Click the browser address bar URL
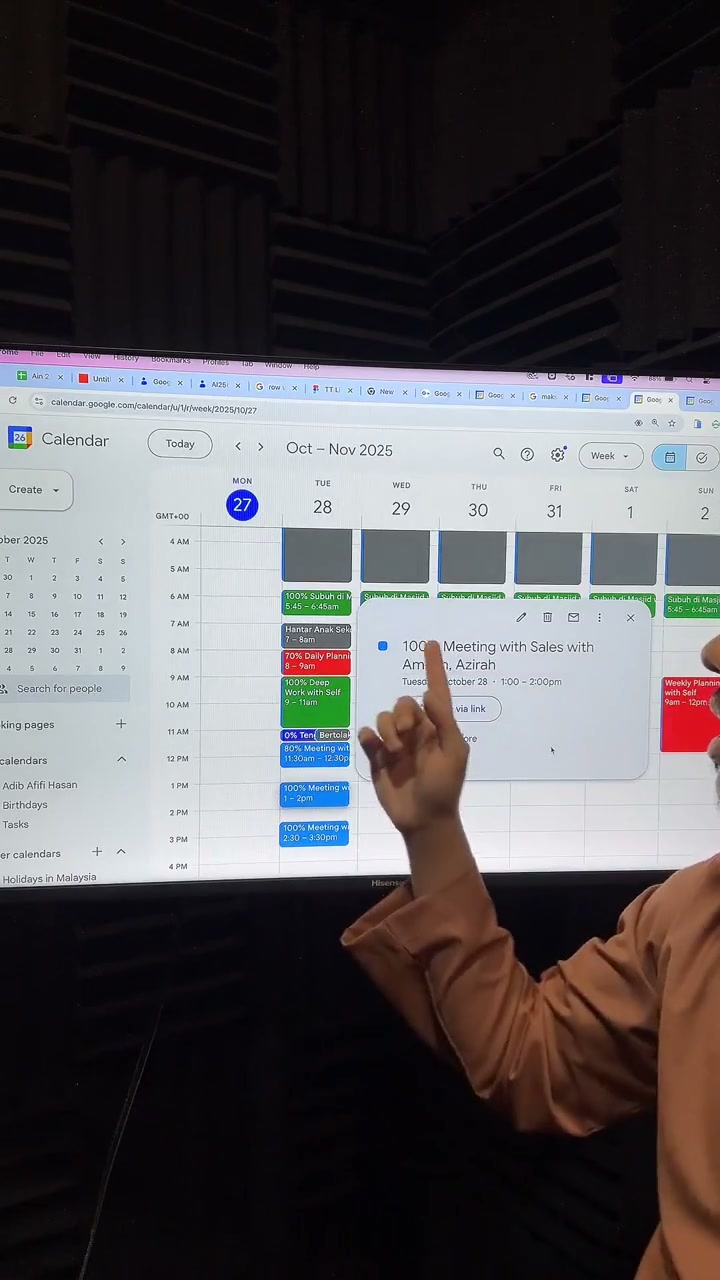 click(154, 405)
